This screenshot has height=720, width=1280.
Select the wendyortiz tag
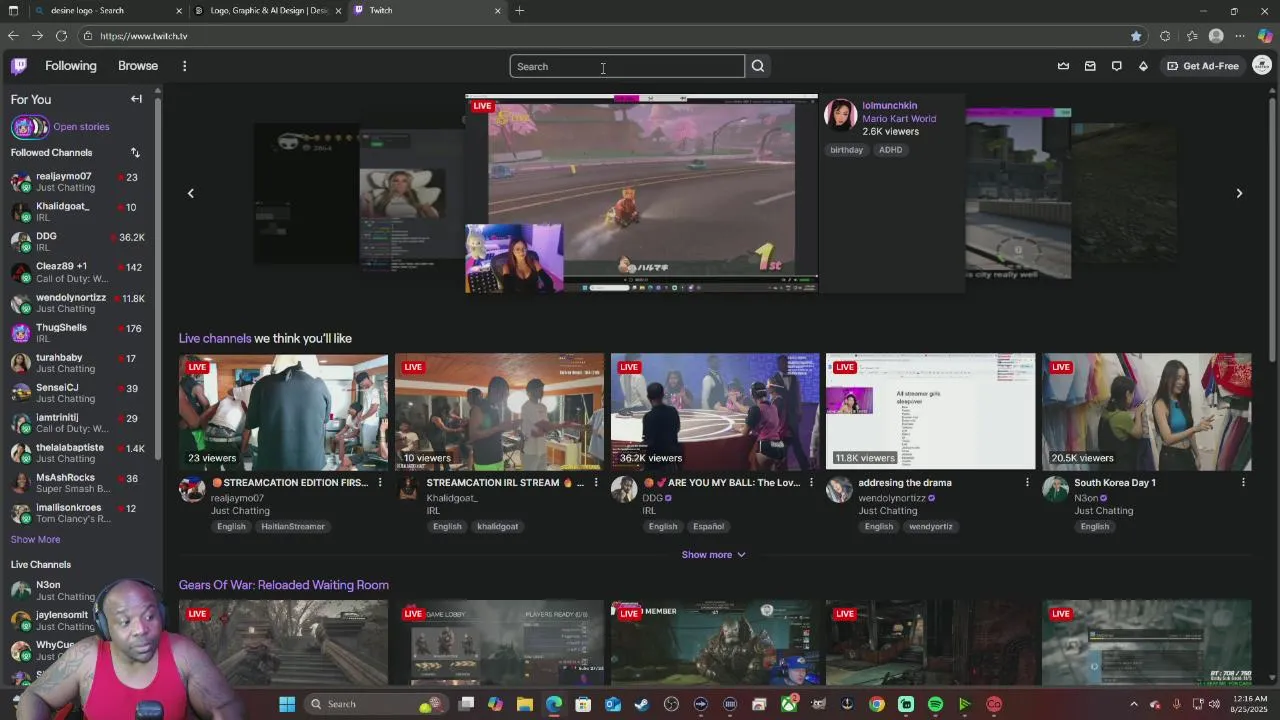[x=931, y=527]
